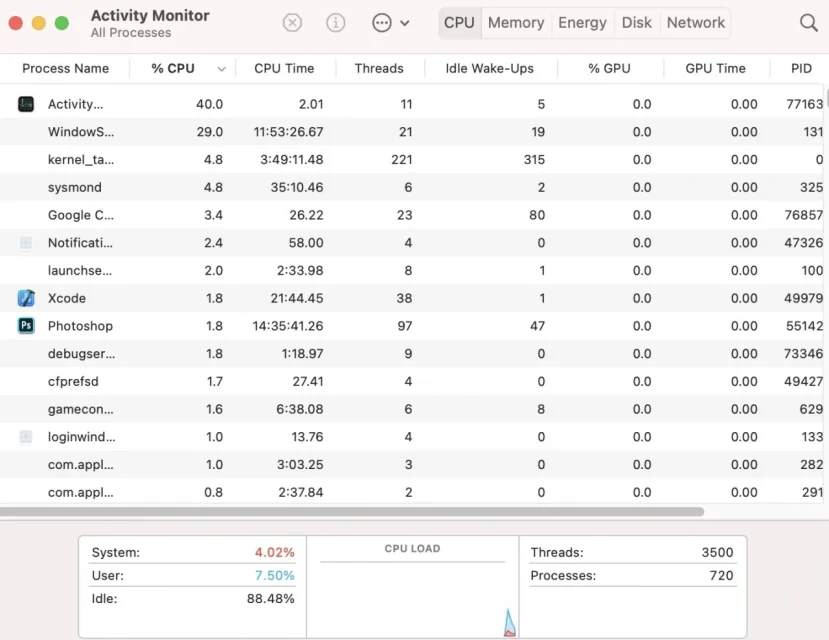
Task: Select the gamecon... process row
Action: (x=411, y=409)
